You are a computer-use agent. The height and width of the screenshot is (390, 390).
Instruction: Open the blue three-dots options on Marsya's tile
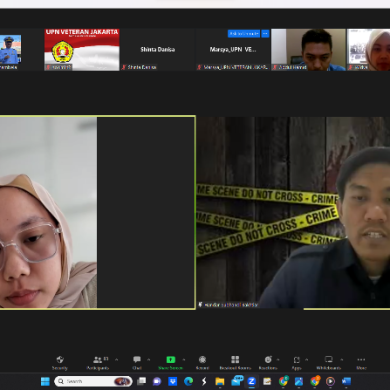pyautogui.click(x=265, y=33)
